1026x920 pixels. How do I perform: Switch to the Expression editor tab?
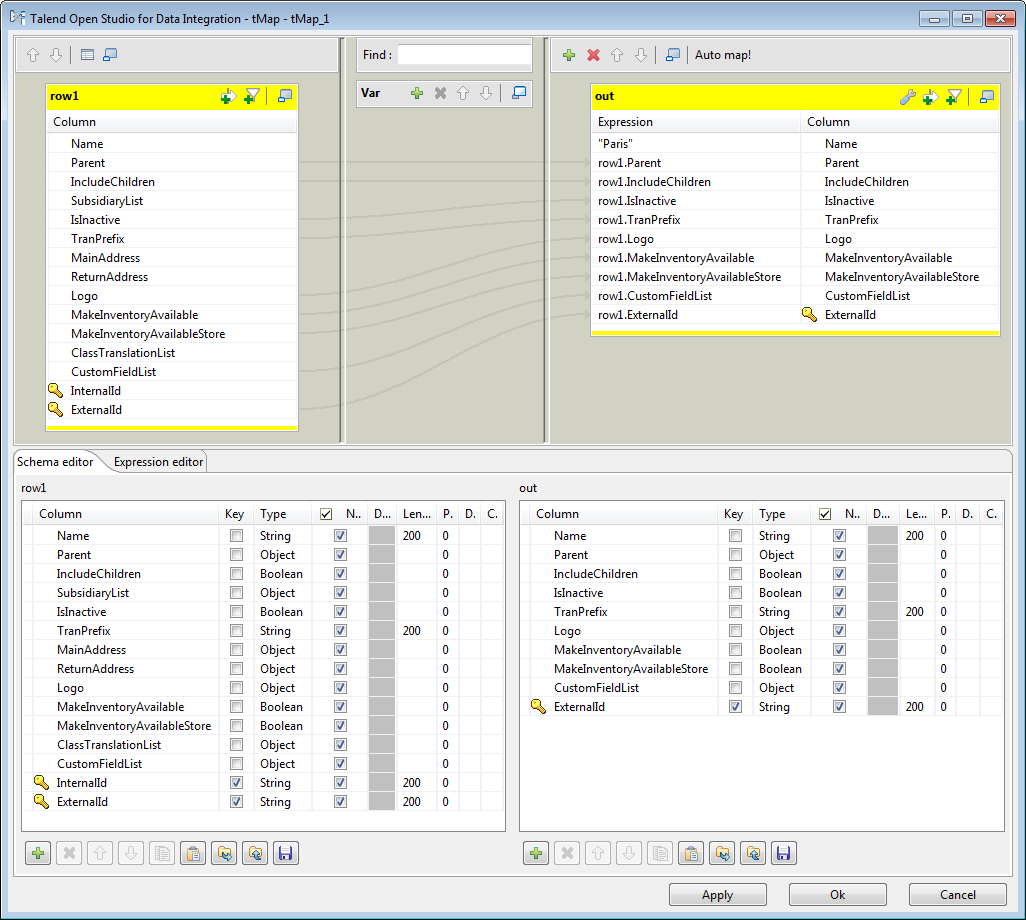[157, 462]
